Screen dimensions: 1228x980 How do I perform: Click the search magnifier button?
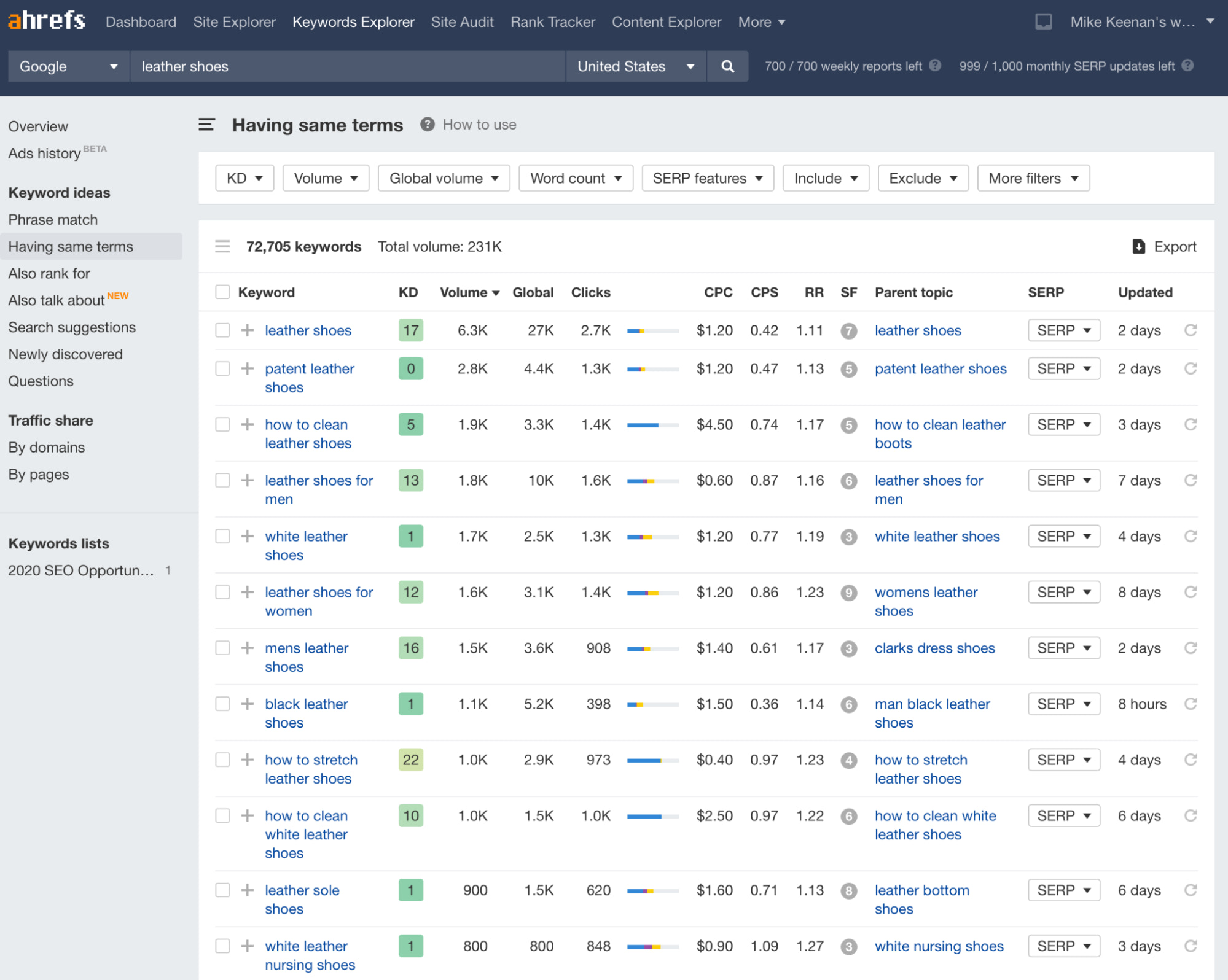point(727,66)
